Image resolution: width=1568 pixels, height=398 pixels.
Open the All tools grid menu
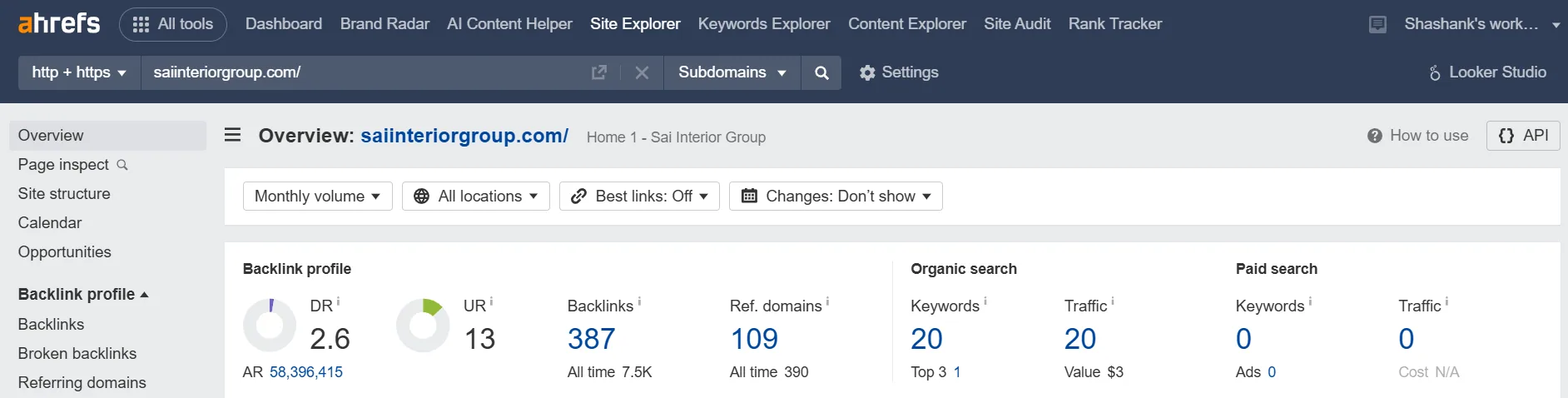(173, 24)
